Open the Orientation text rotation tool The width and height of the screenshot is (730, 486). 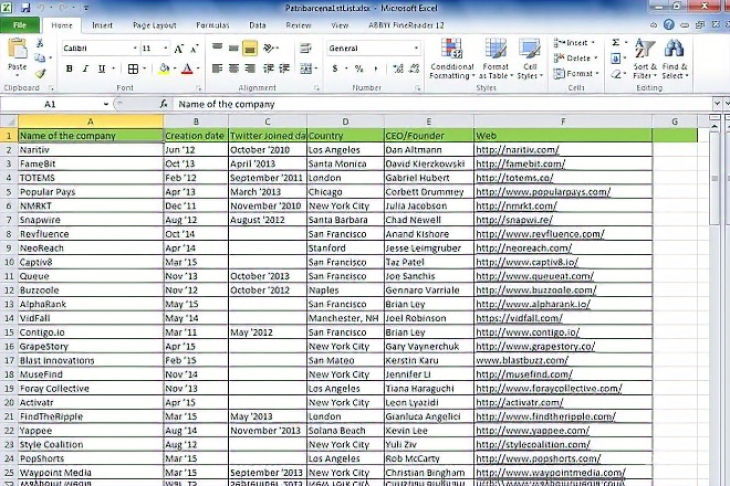[x=269, y=47]
